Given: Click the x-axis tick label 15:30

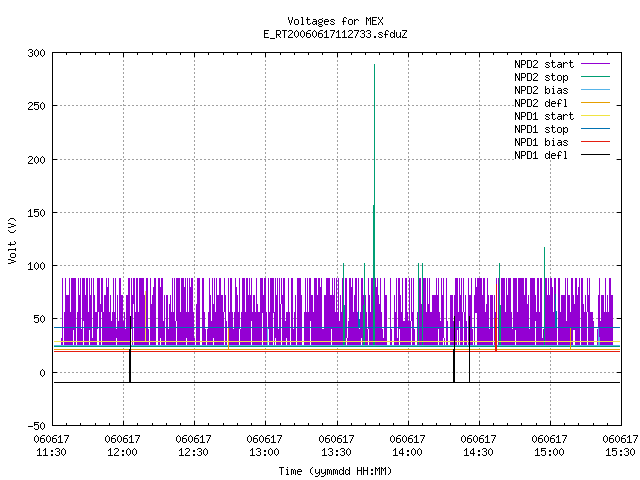Looking at the screenshot, I should coord(620,452).
